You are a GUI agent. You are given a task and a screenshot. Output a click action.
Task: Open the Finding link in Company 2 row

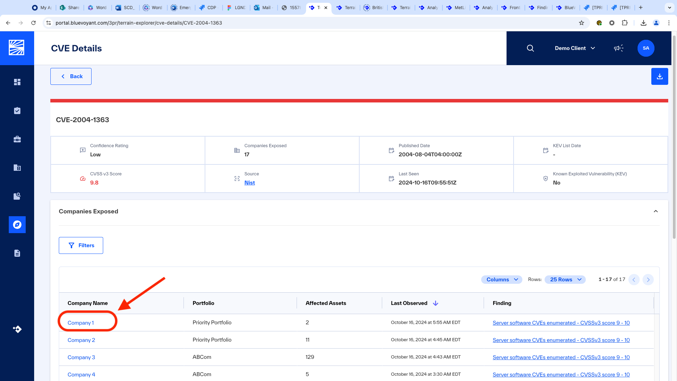point(561,340)
